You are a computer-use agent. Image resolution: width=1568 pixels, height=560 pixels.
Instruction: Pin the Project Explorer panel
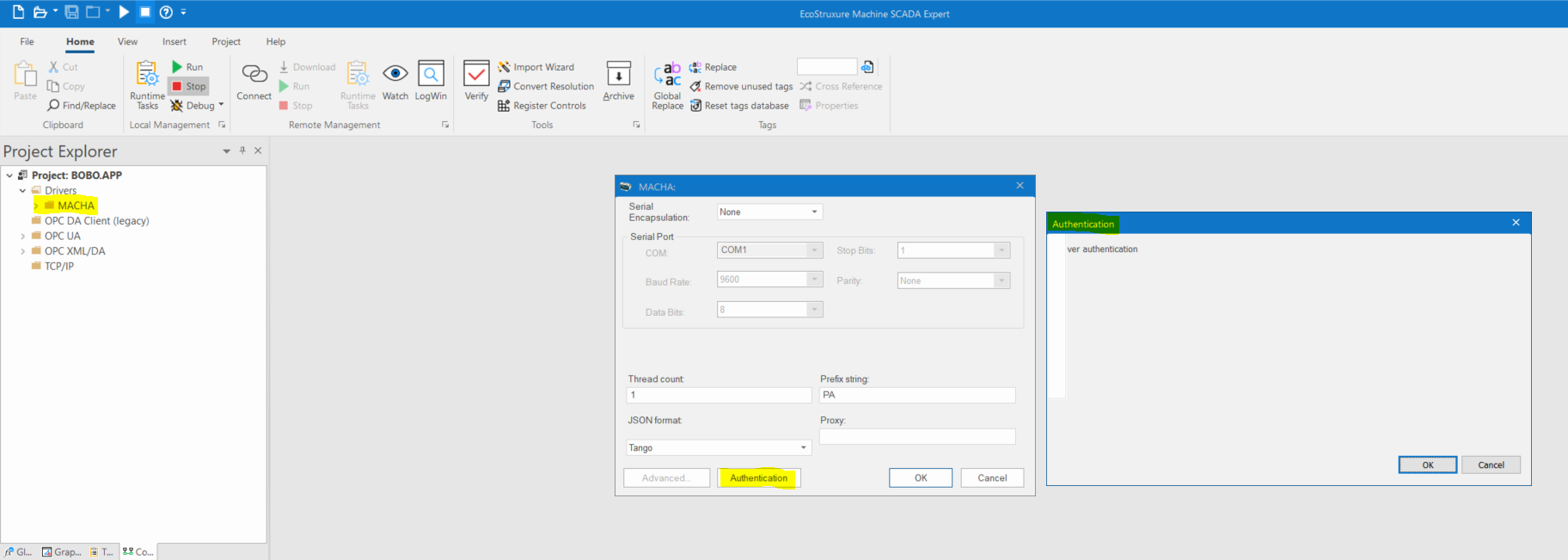242,151
